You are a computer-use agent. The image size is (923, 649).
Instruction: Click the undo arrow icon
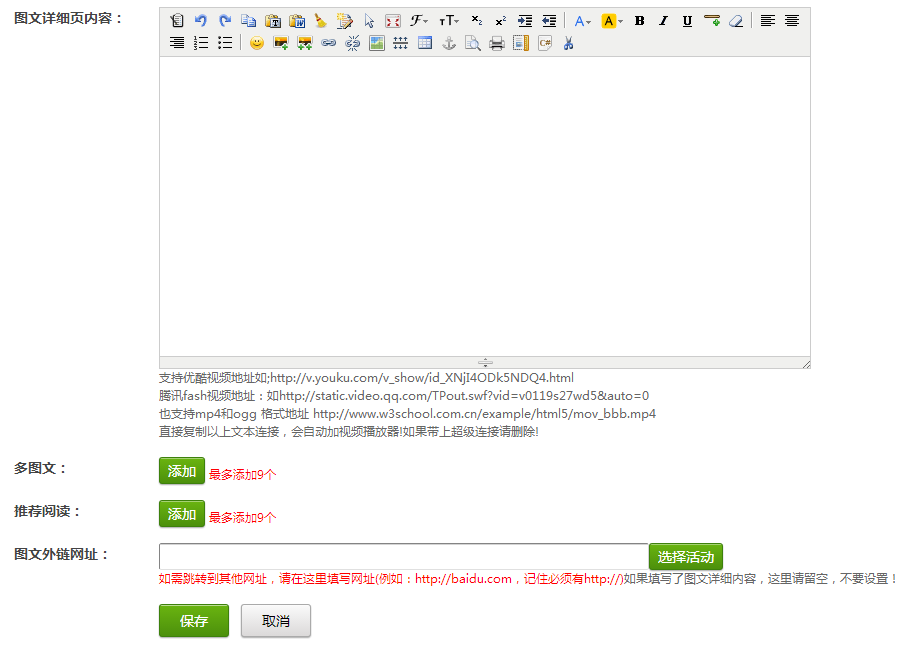point(201,21)
